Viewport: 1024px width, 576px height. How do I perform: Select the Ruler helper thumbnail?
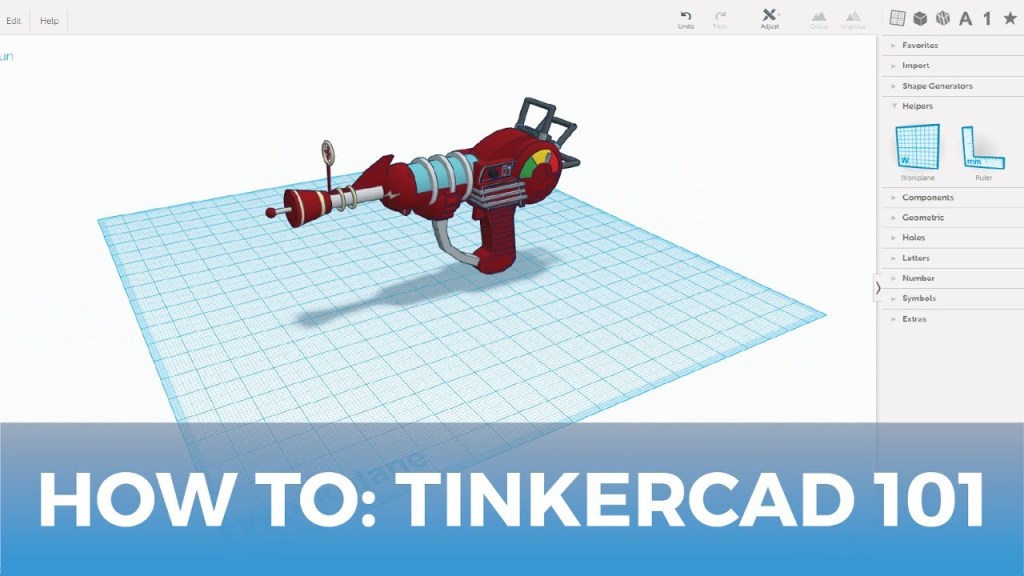983,147
